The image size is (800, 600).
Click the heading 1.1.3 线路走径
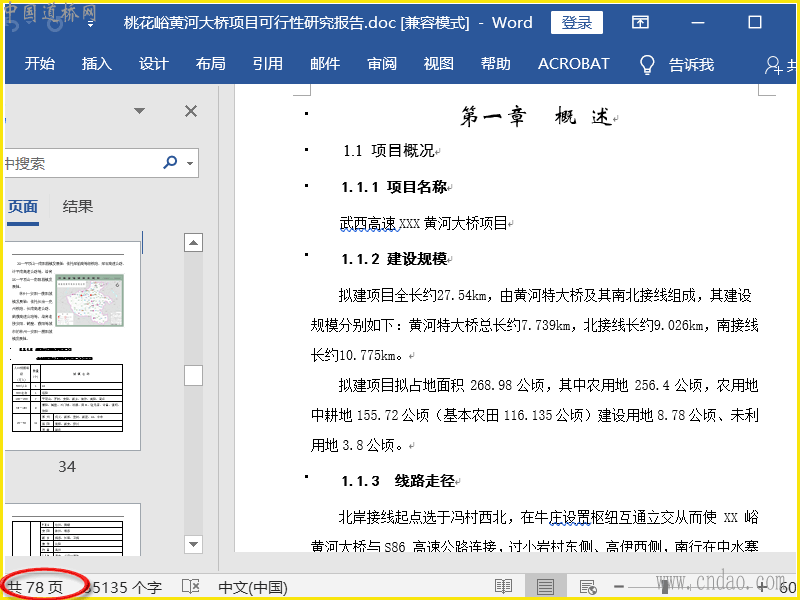coord(398,481)
